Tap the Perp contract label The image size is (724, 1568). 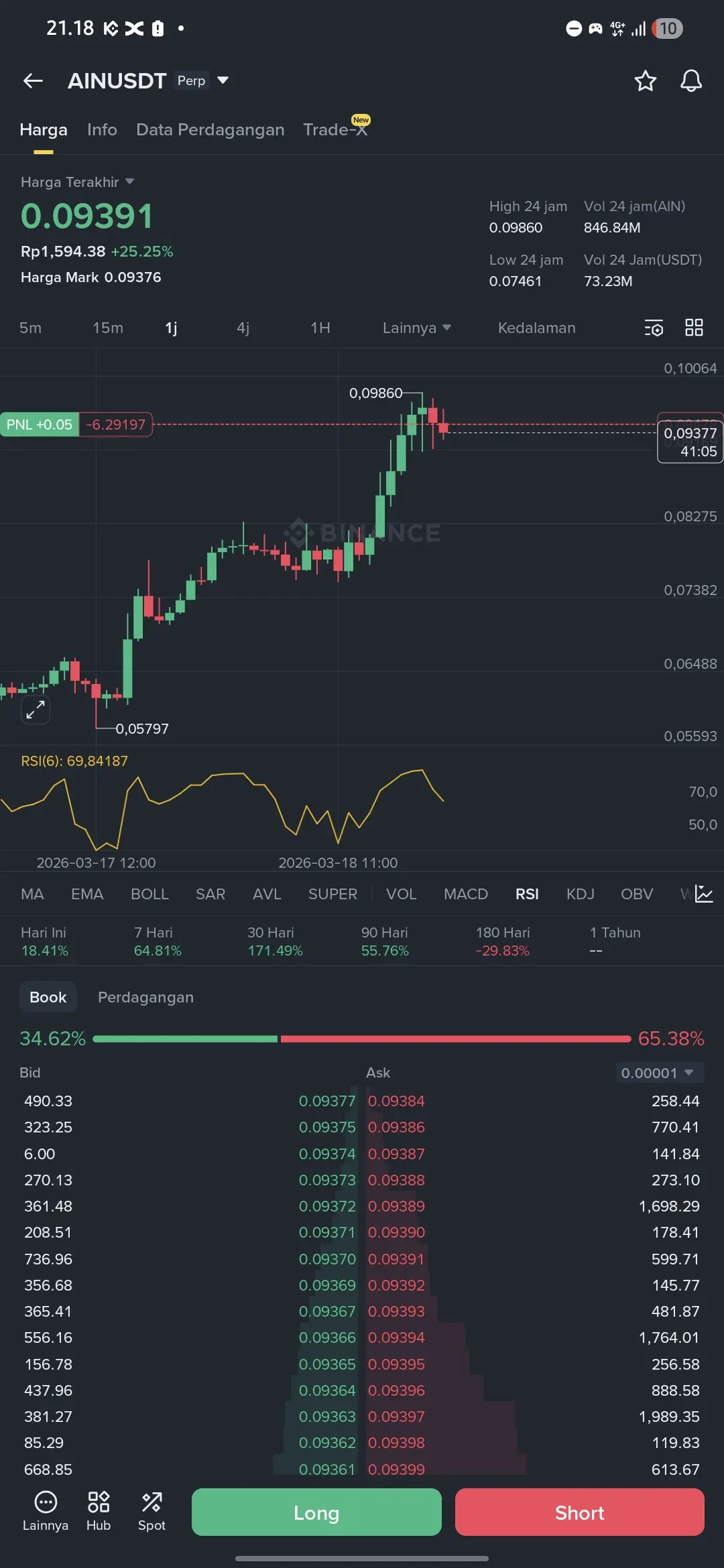click(x=191, y=80)
